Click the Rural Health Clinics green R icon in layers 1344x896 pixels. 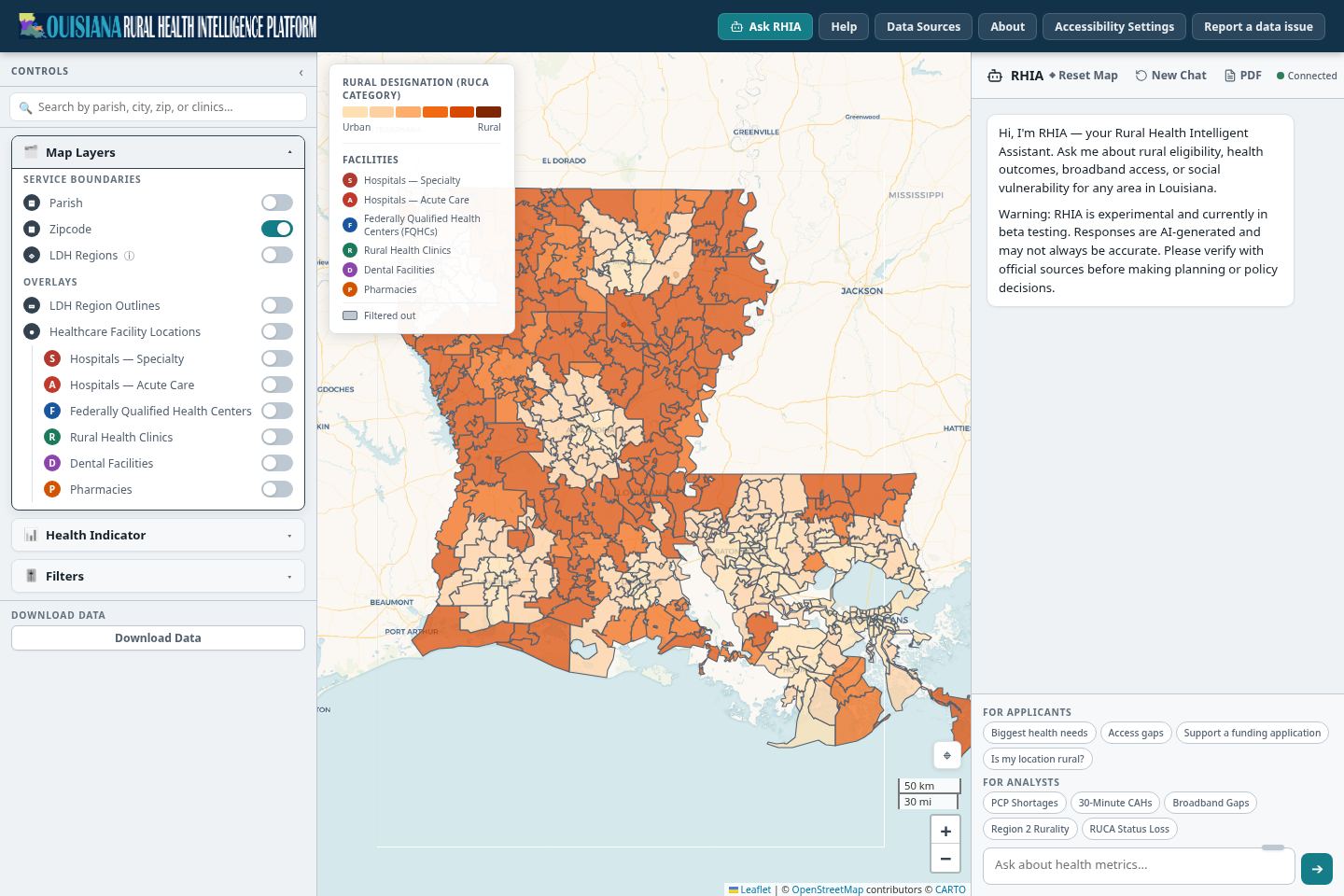52,437
